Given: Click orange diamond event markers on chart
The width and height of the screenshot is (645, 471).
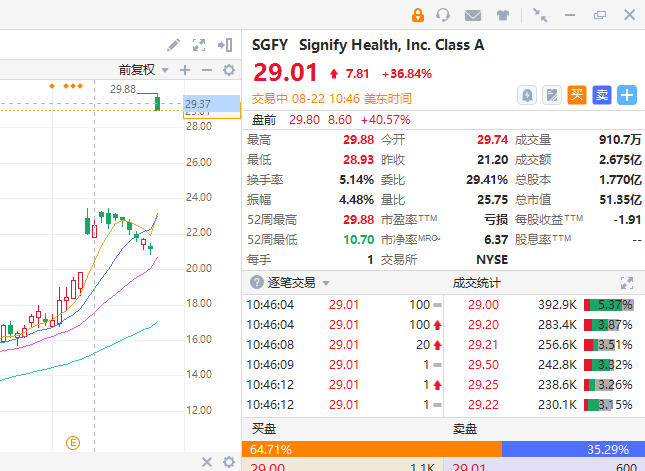Looking at the screenshot, I should [x=67, y=86].
